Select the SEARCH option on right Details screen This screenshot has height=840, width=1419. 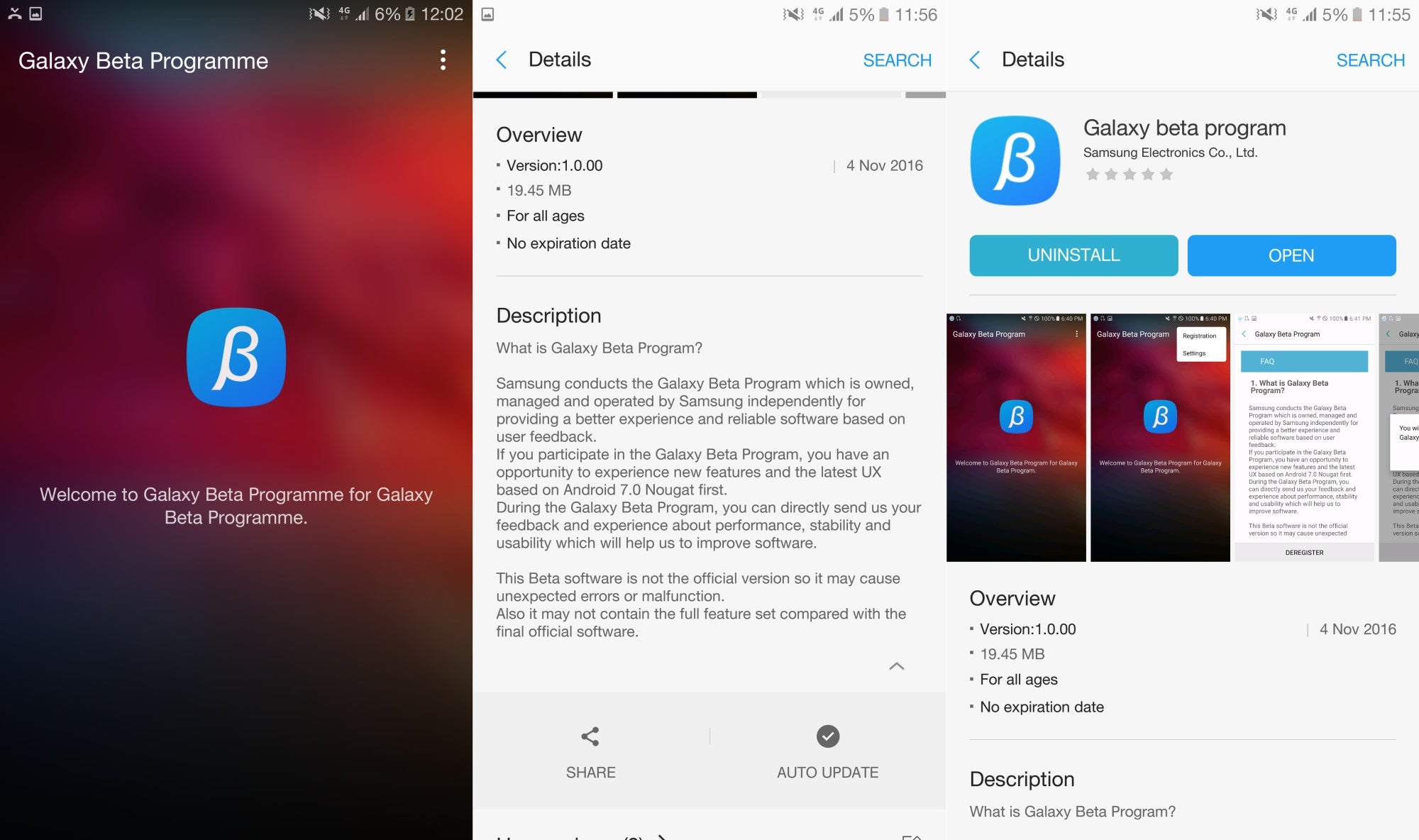click(x=1370, y=59)
